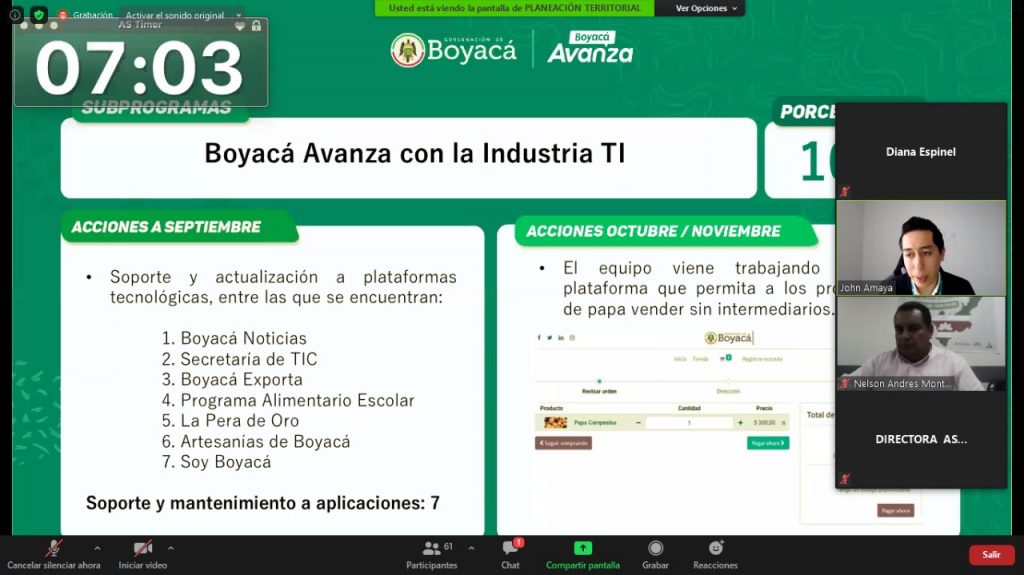The height and width of the screenshot is (575, 1024).
Task: Select the Revisar orden step
Action: (599, 391)
